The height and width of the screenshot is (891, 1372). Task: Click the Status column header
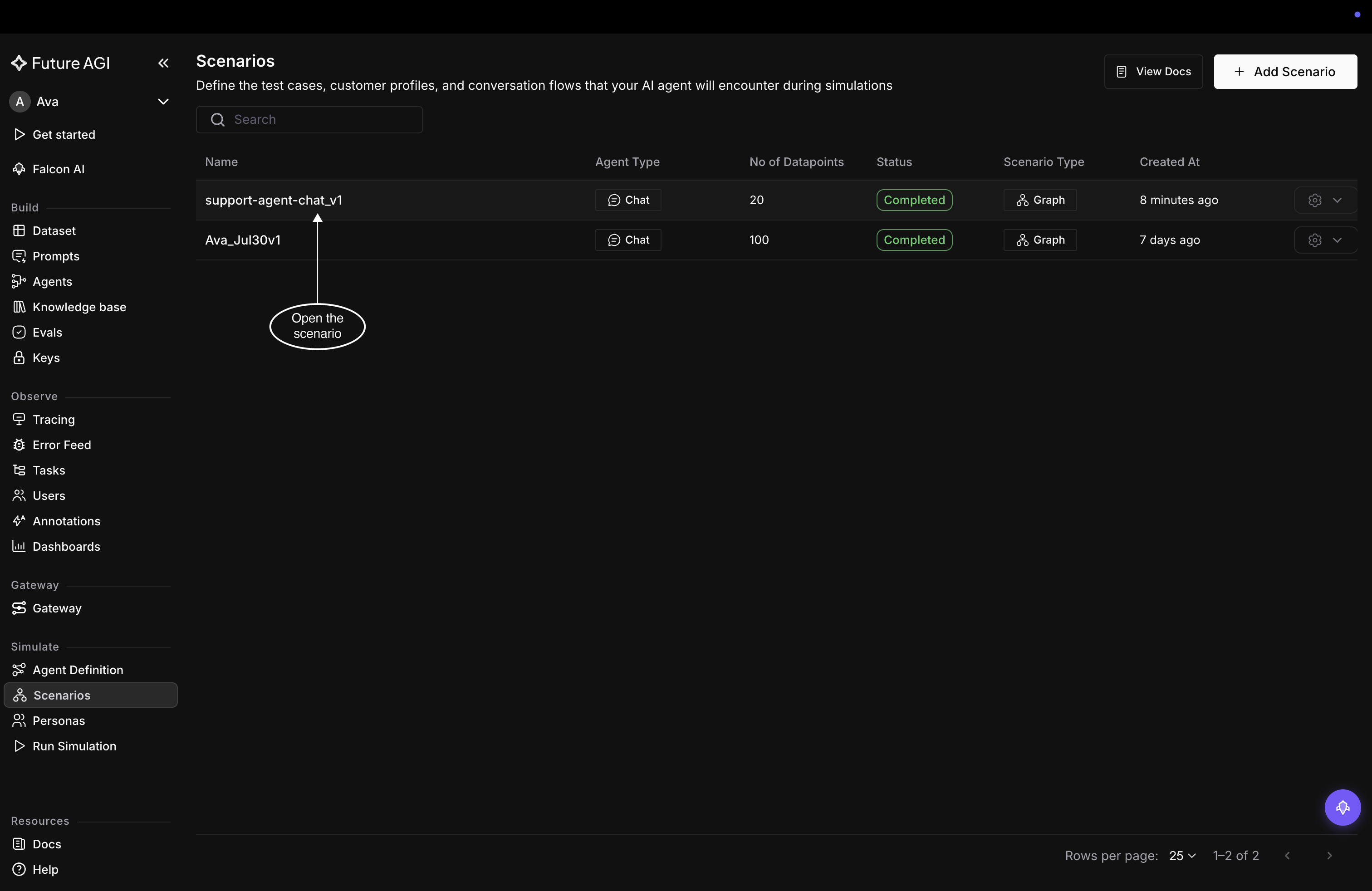click(894, 162)
